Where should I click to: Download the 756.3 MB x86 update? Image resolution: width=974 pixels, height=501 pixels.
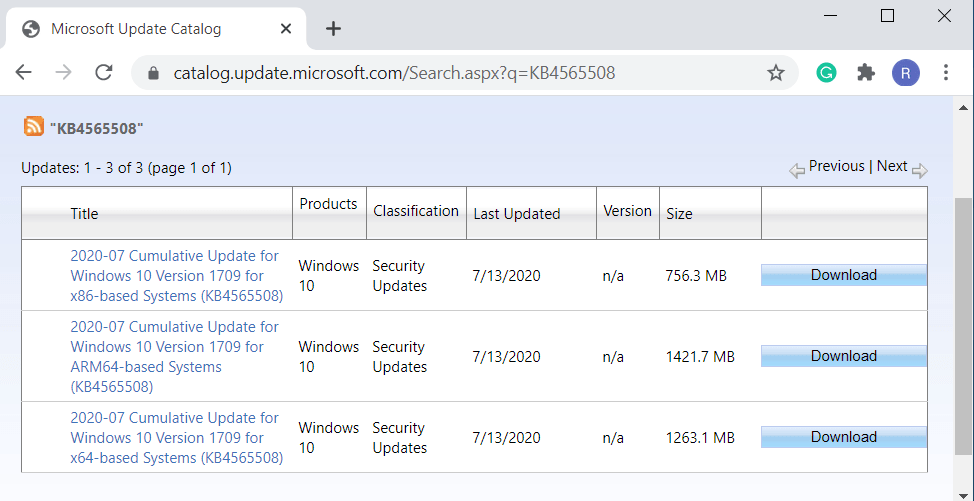(844, 275)
